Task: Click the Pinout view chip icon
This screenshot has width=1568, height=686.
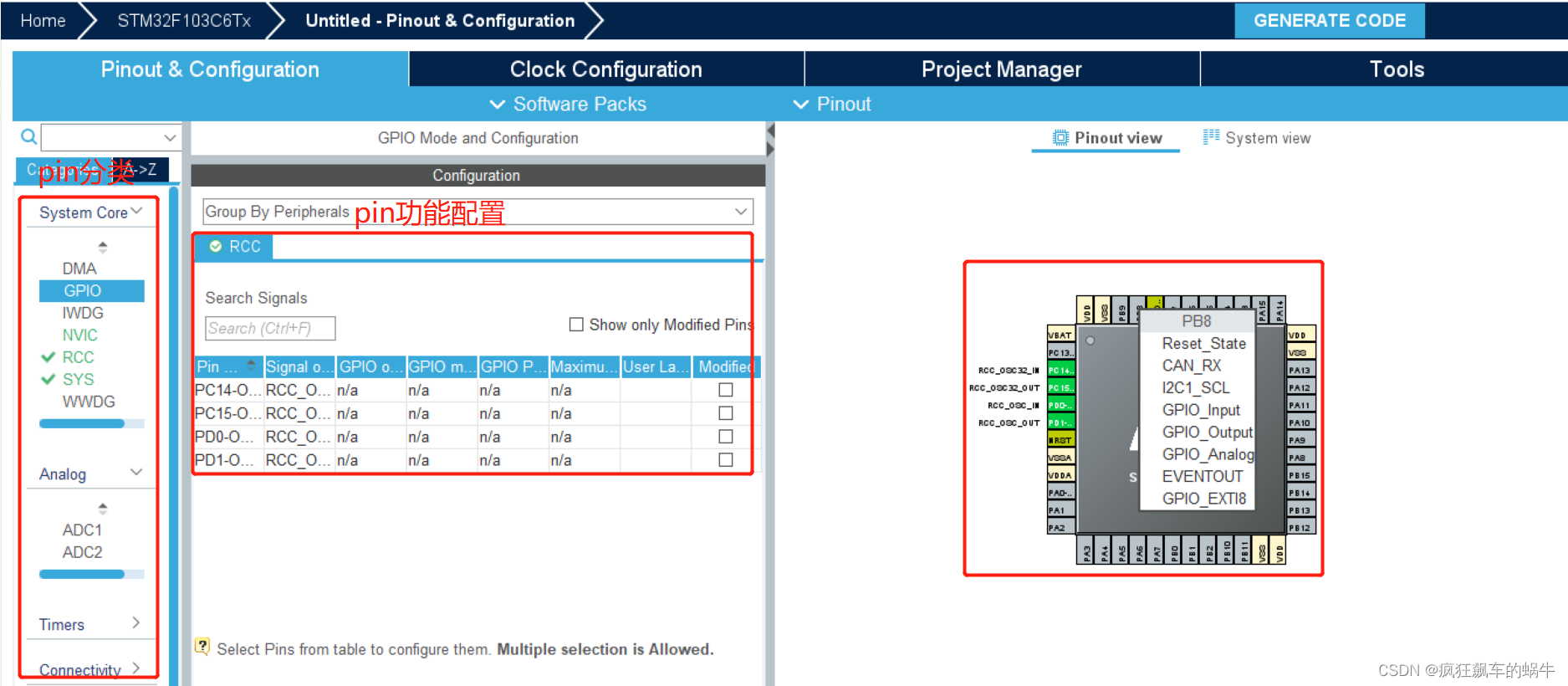Action: 1060,138
